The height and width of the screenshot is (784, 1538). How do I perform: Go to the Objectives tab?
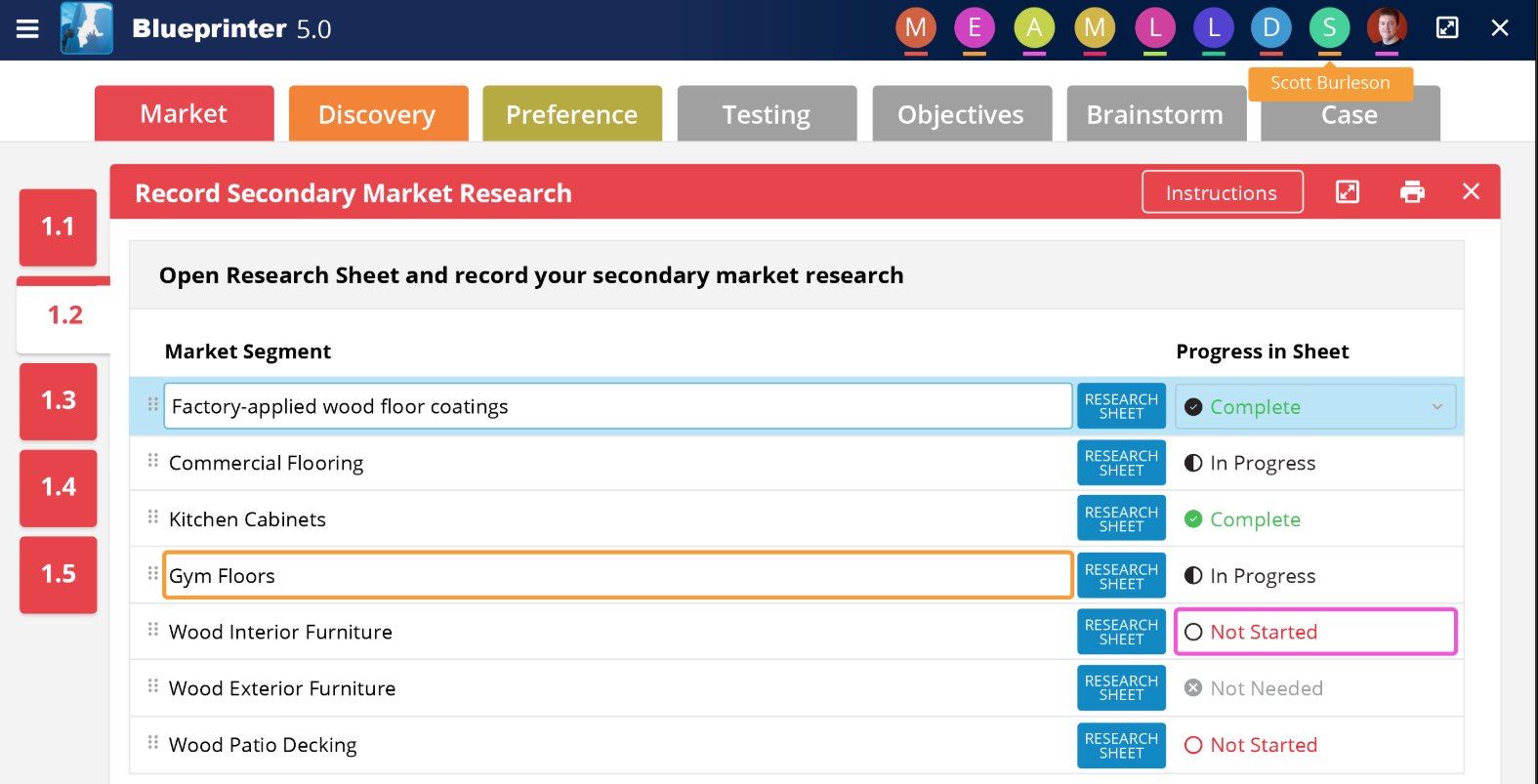962,113
